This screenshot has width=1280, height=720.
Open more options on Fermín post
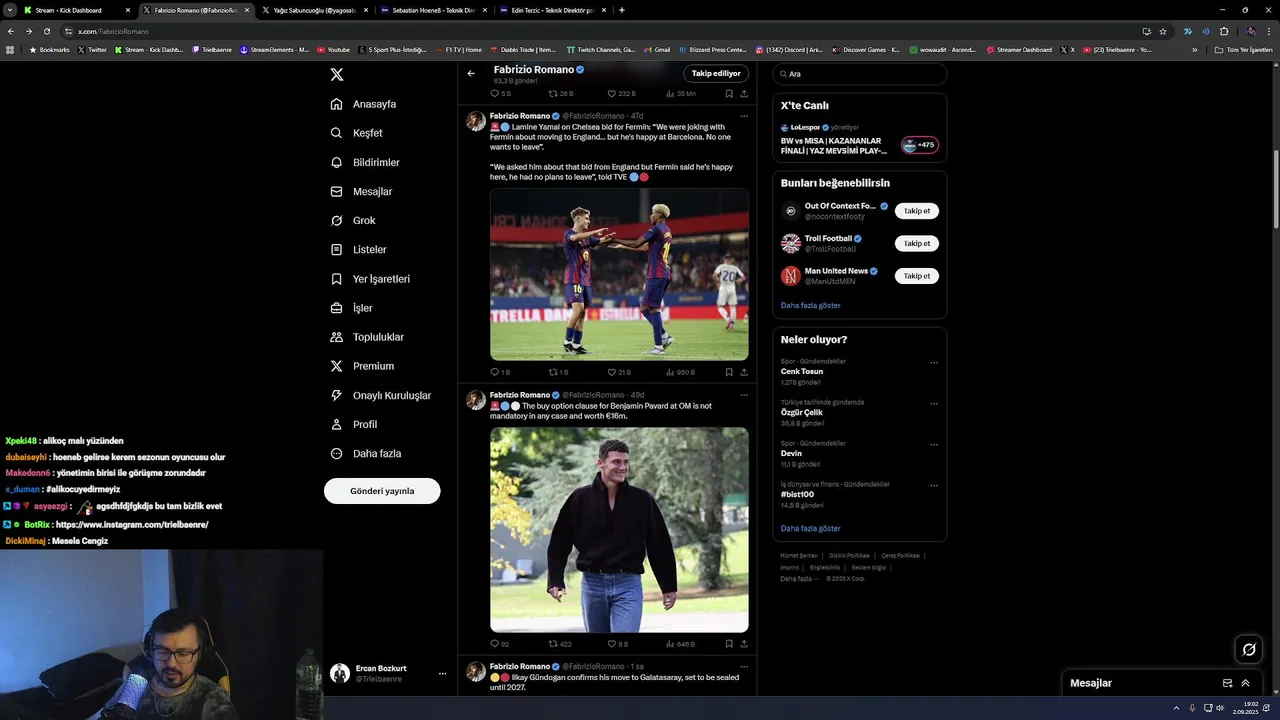pos(743,116)
